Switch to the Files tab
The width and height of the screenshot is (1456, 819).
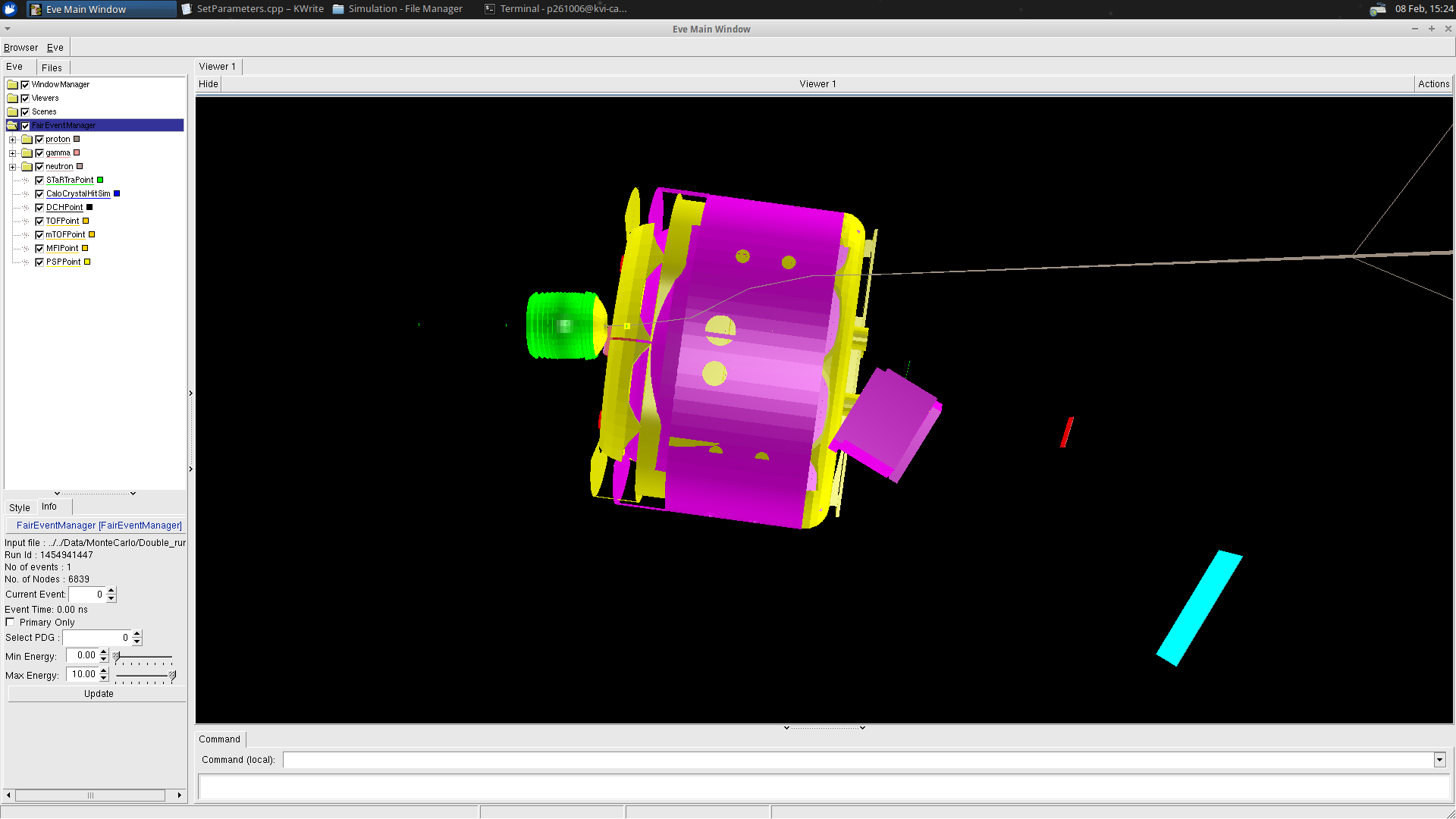click(x=52, y=67)
